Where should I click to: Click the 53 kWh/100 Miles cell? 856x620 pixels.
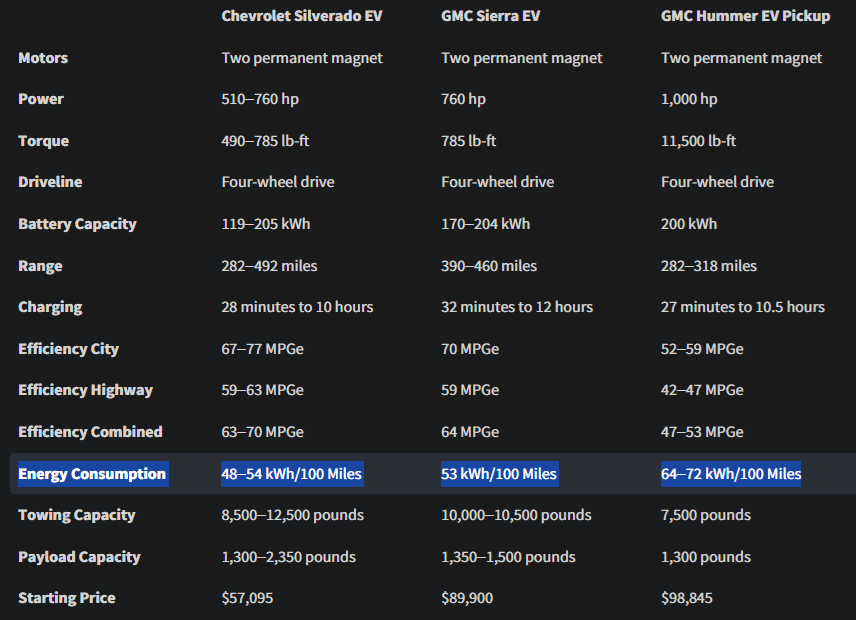tap(499, 474)
